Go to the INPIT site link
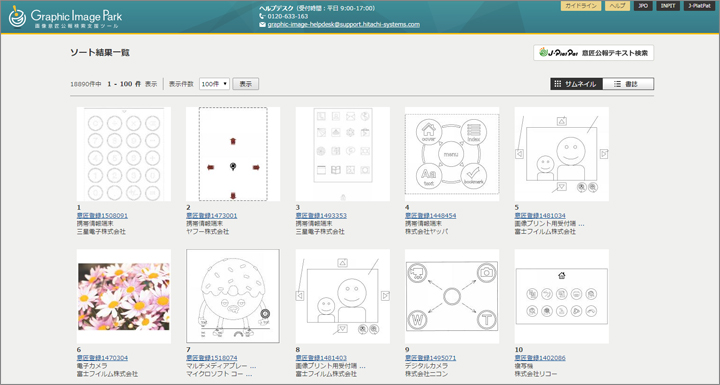Screen dimensions: 720x385 668,6
